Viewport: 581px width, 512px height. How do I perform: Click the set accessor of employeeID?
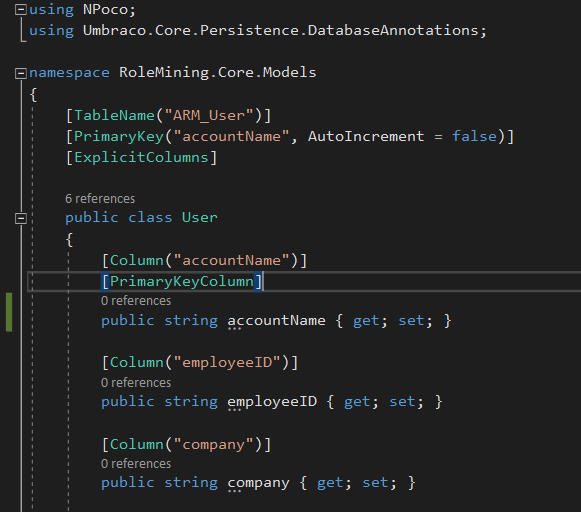tap(402, 402)
